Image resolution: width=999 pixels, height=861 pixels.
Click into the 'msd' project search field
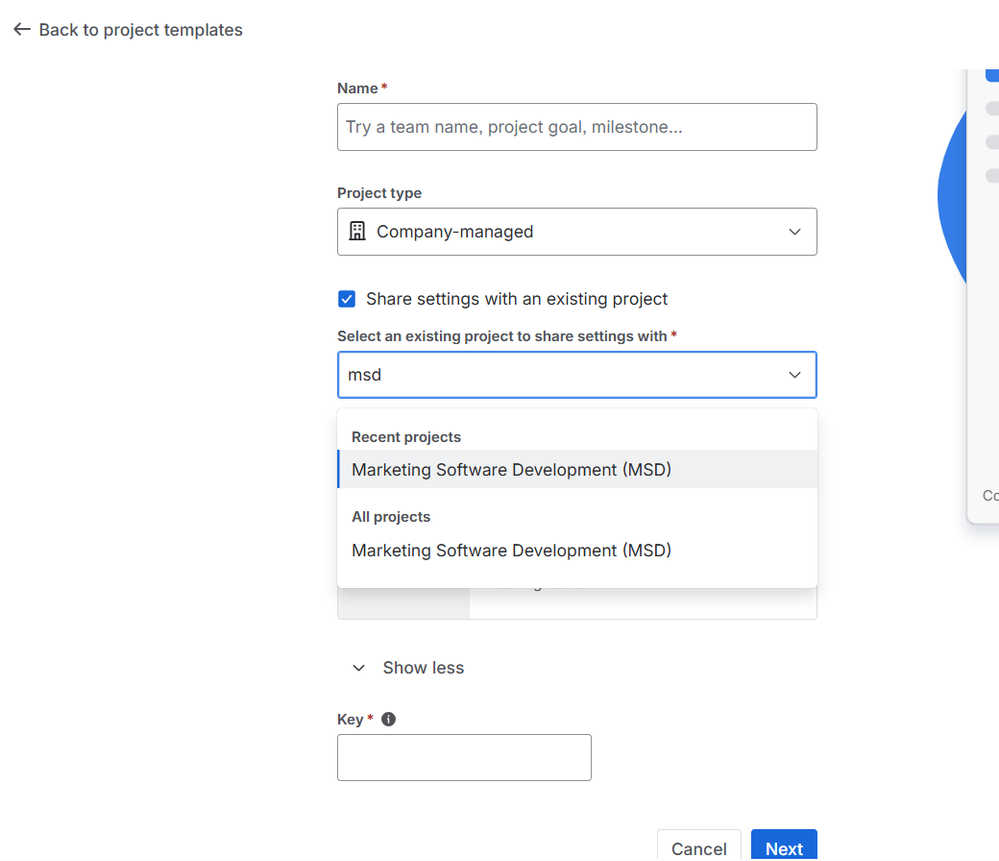560,375
